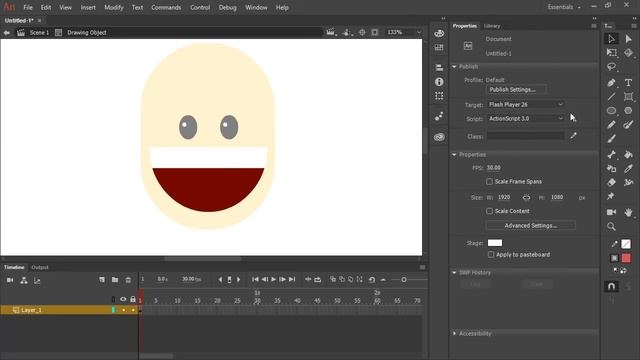Check Apply to pasteboard option
This screenshot has width=640, height=360.
tap(491, 255)
